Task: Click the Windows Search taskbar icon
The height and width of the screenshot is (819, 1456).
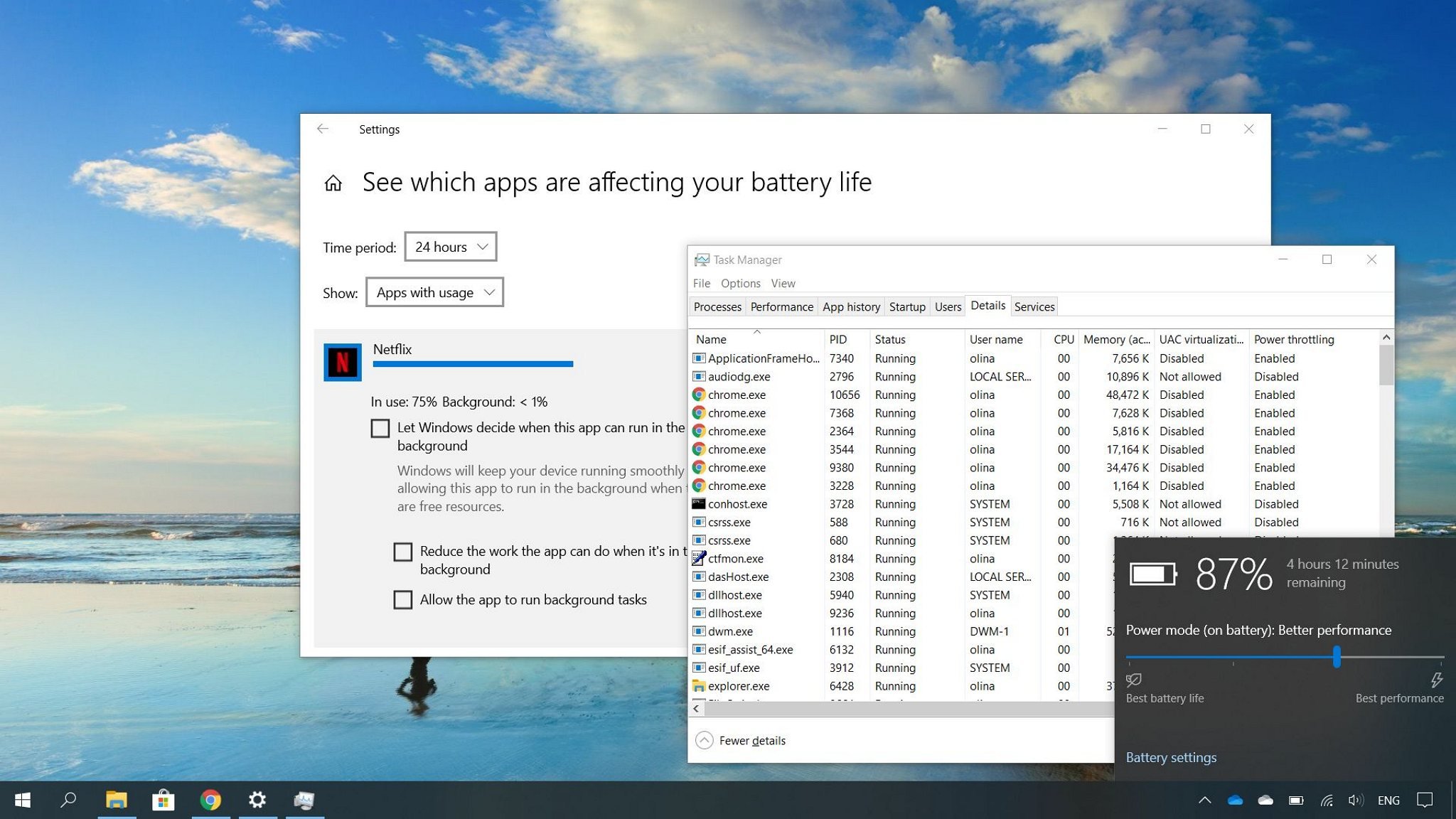Action: [68, 799]
